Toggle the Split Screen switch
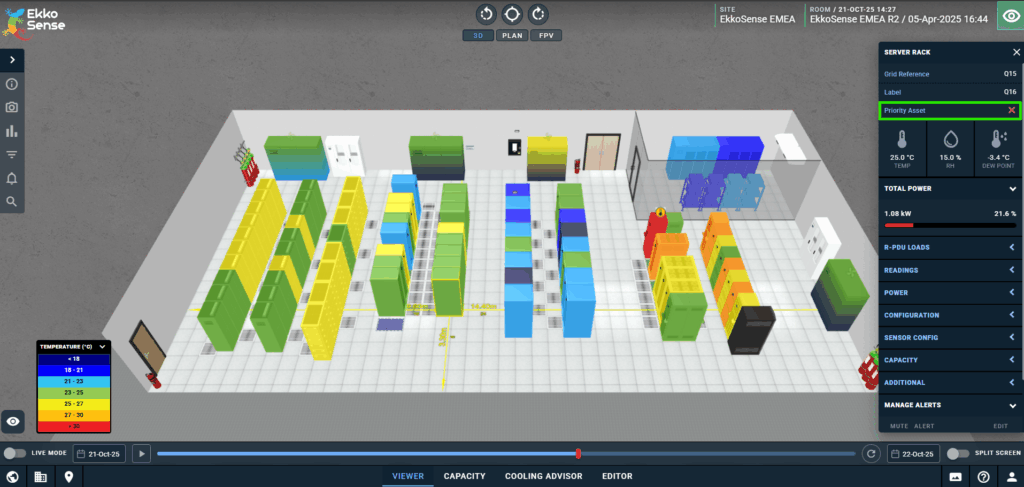The height and width of the screenshot is (487, 1024). pos(958,453)
